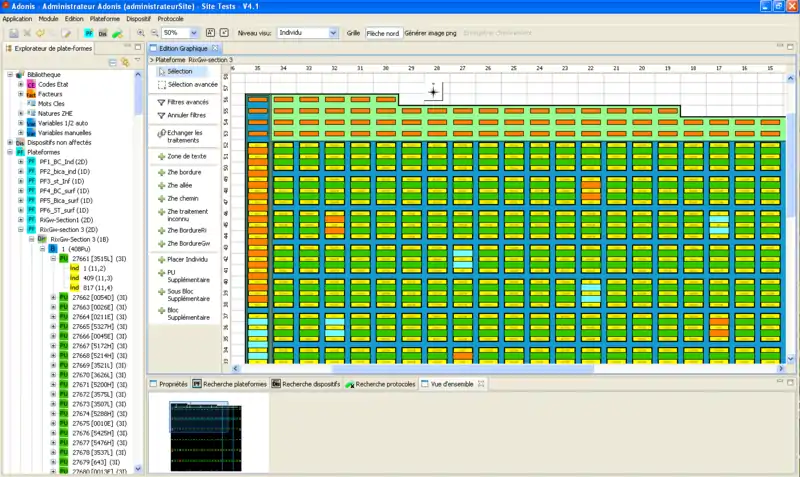This screenshot has width=800, height=477.
Task: Click the Echanger les traitements tool
Action: pyautogui.click(x=185, y=136)
